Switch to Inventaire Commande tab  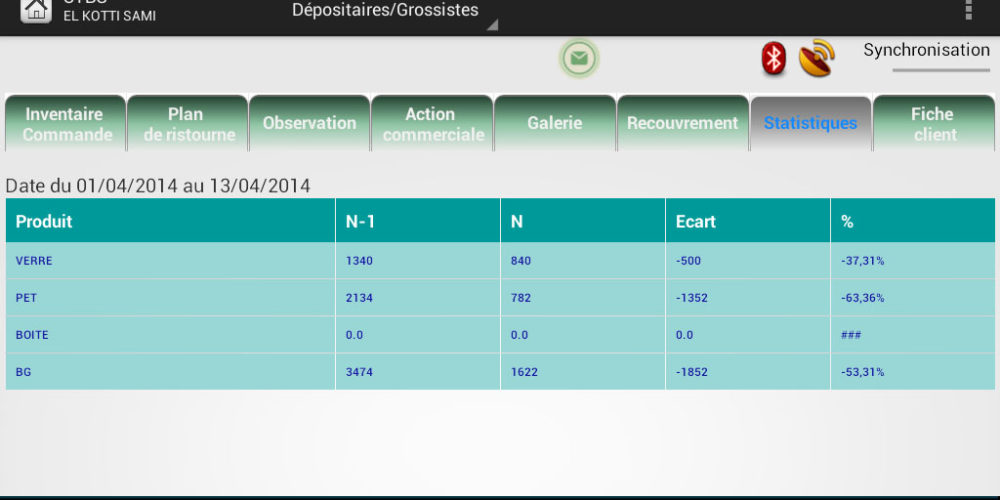[66, 124]
